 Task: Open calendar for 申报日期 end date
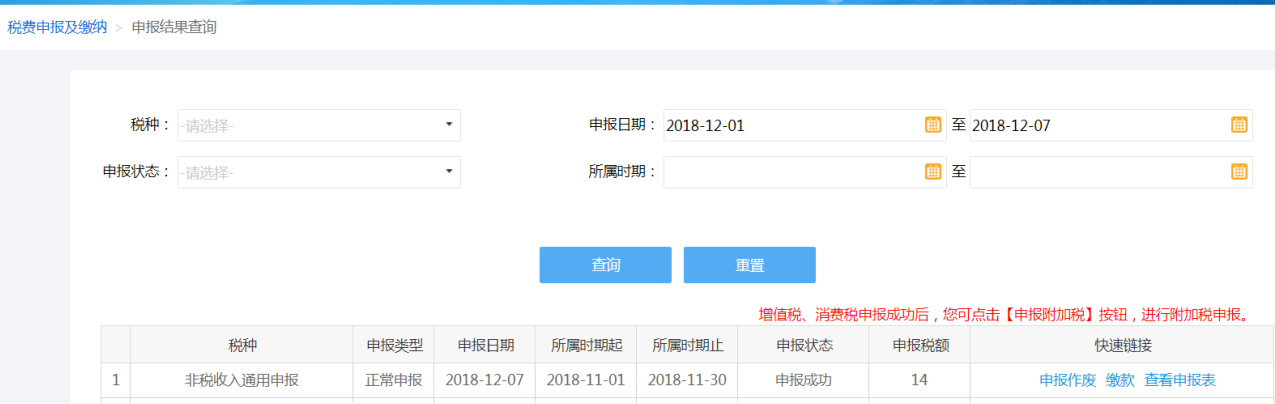(x=1239, y=125)
